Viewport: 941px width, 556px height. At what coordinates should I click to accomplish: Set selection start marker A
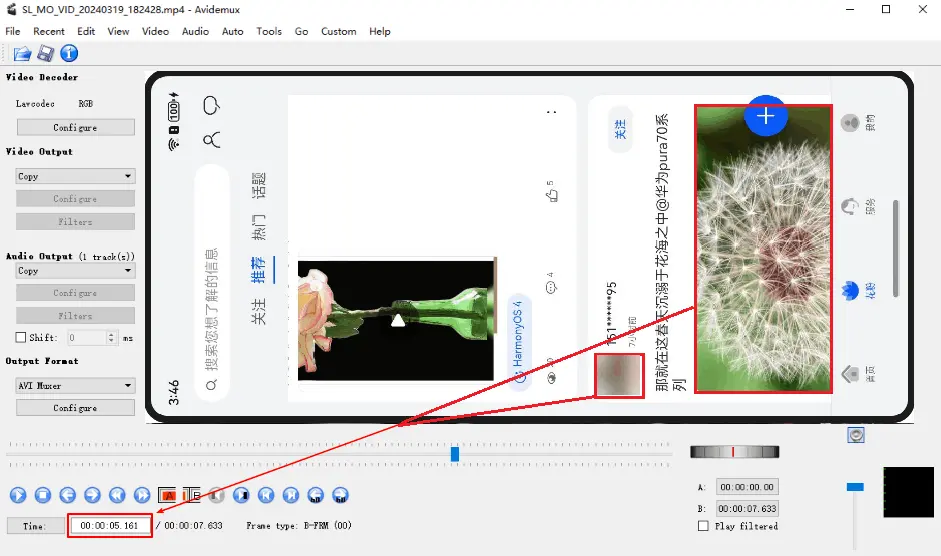[x=167, y=495]
